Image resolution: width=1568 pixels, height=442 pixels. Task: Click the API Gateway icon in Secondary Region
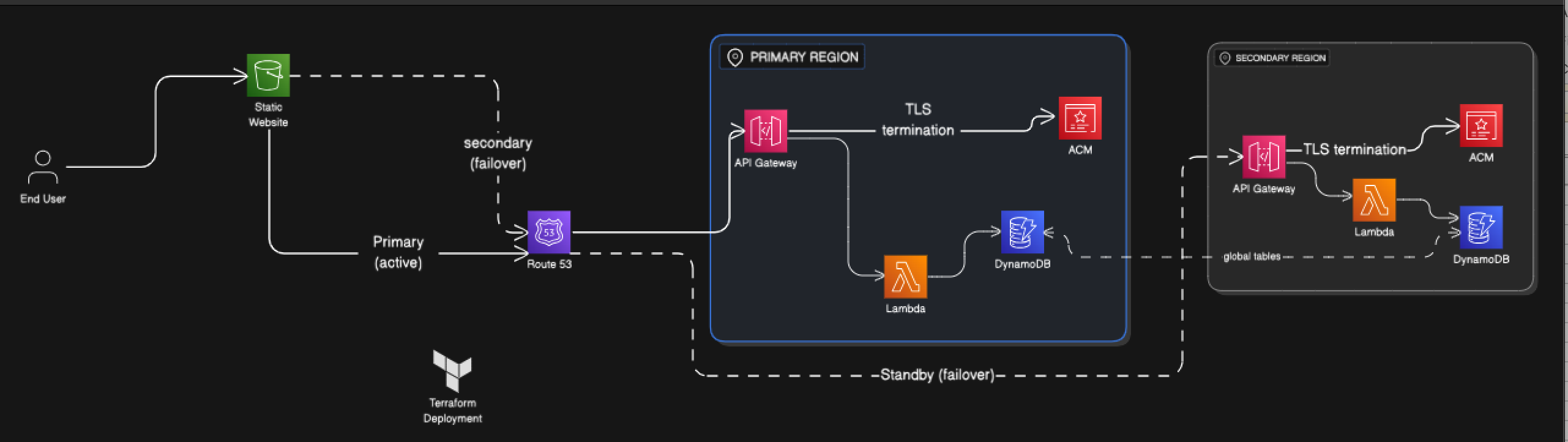1264,157
